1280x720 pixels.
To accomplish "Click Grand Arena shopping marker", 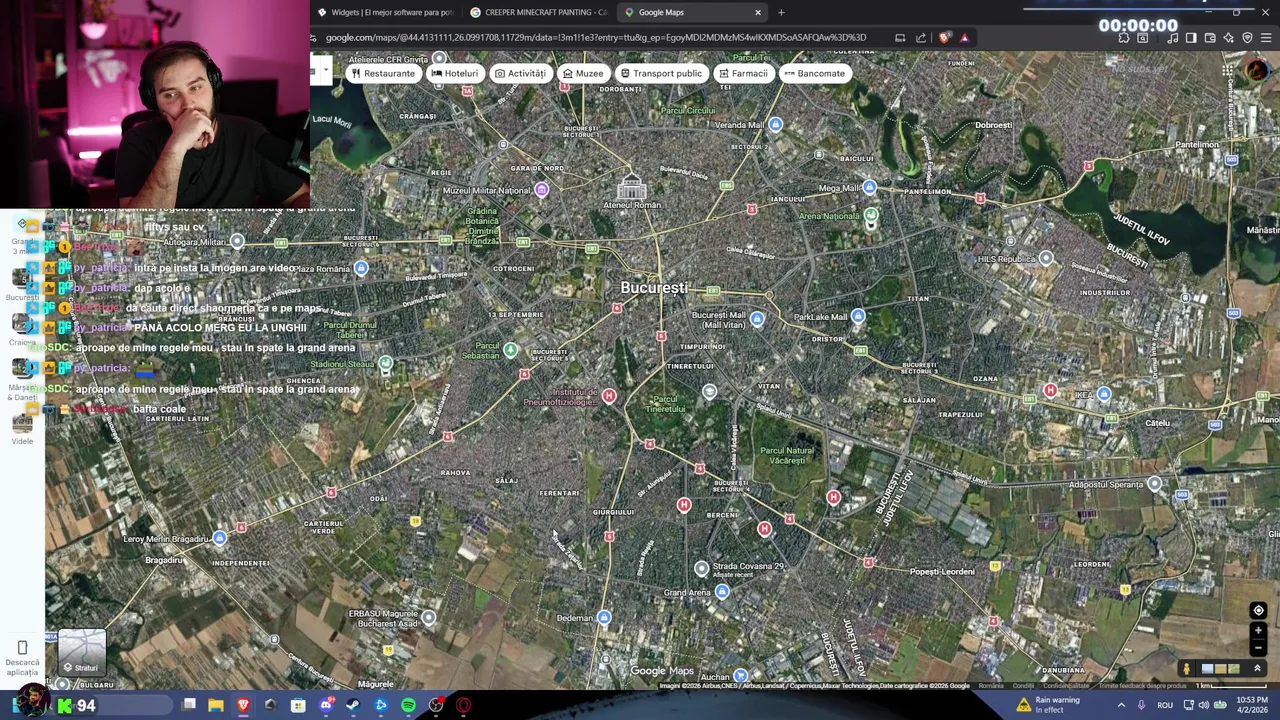I will (722, 592).
